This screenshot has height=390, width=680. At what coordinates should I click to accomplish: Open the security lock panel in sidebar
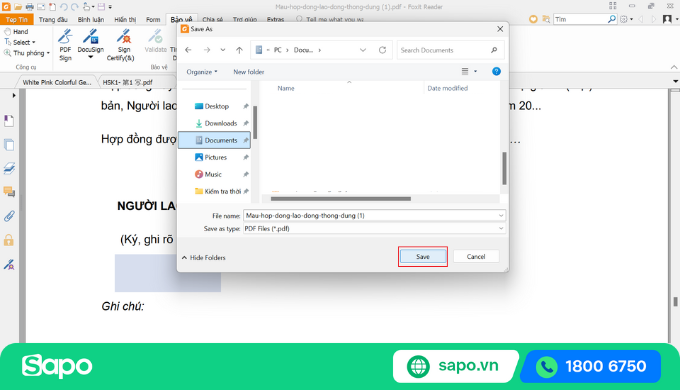[9, 240]
